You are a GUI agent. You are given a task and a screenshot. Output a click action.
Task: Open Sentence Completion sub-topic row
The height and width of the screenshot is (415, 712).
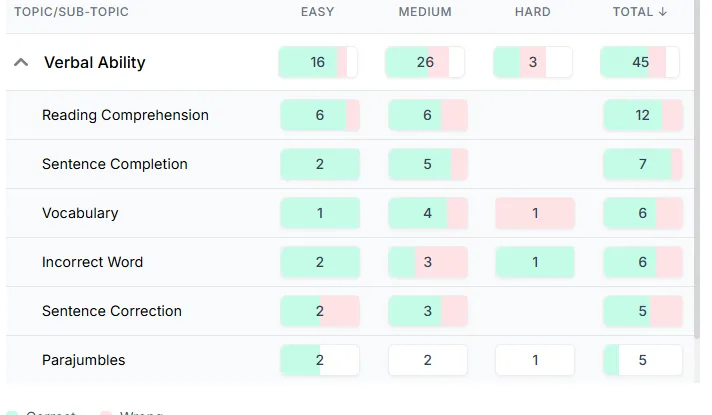(350, 164)
